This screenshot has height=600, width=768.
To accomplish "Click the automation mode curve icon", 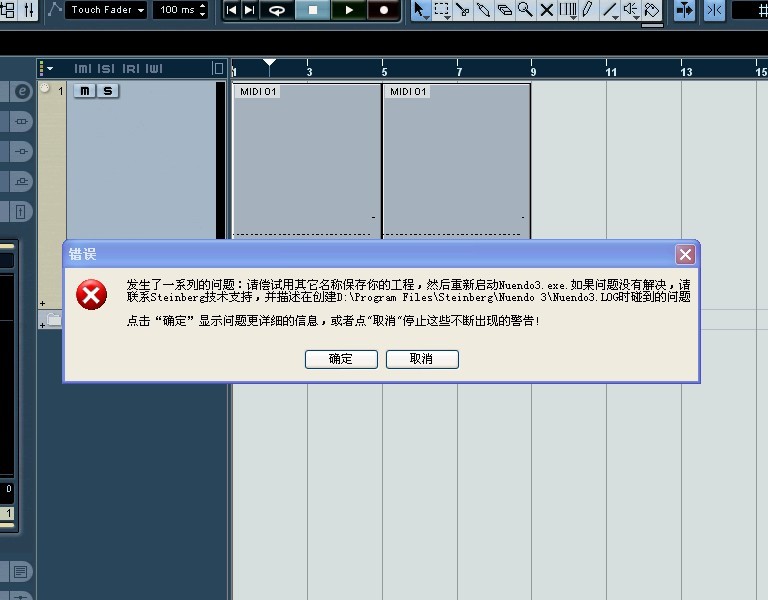I will coord(54,10).
